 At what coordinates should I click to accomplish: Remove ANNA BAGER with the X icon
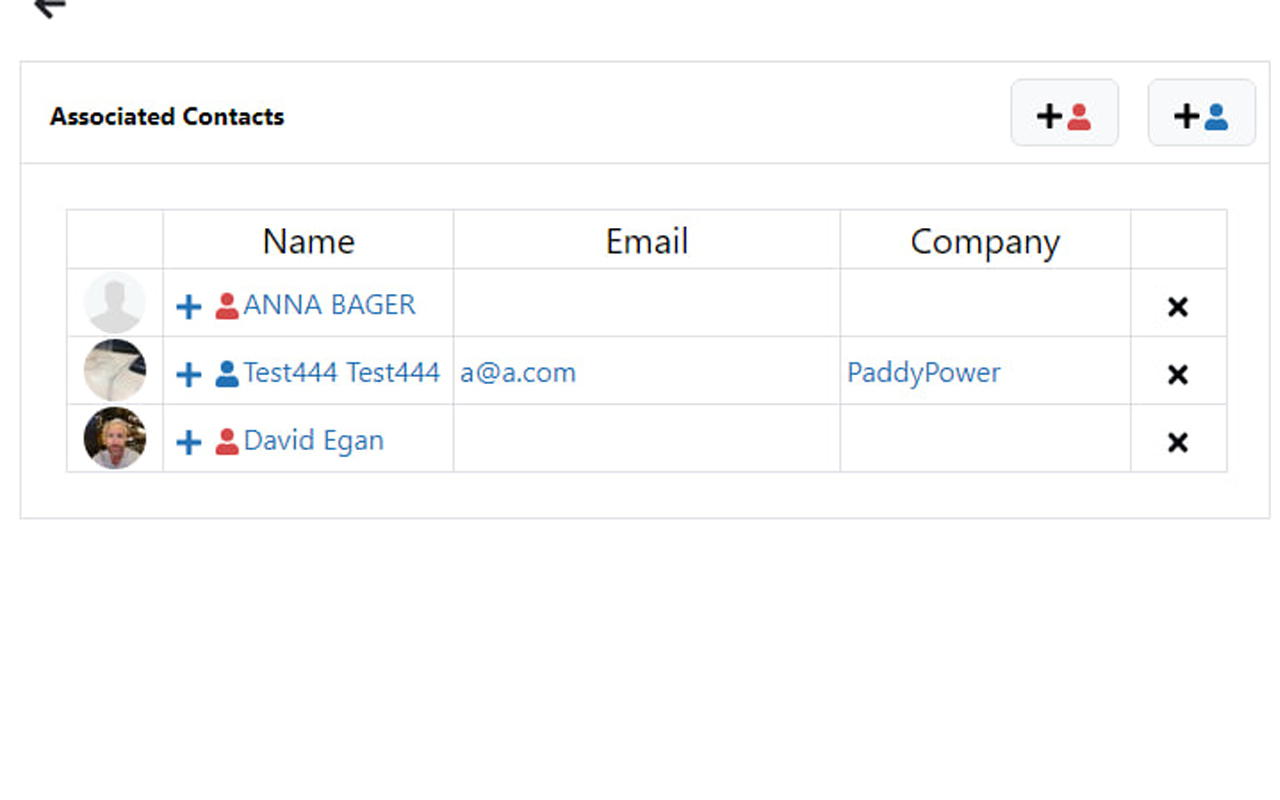pyautogui.click(x=1178, y=307)
